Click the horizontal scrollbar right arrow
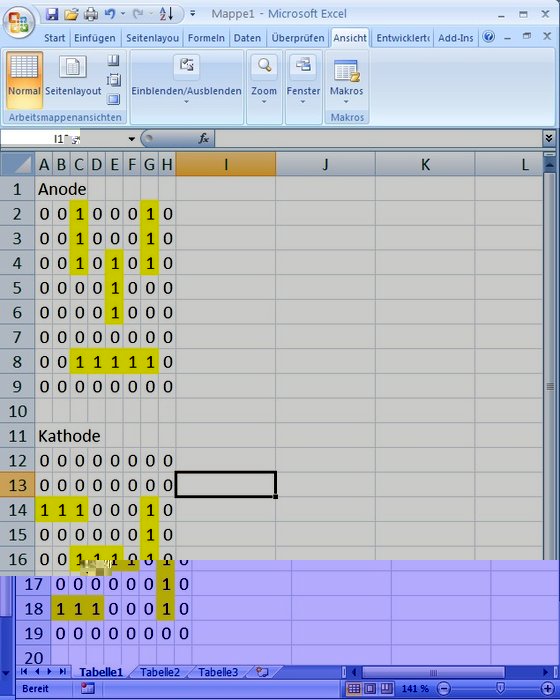 (x=545, y=672)
